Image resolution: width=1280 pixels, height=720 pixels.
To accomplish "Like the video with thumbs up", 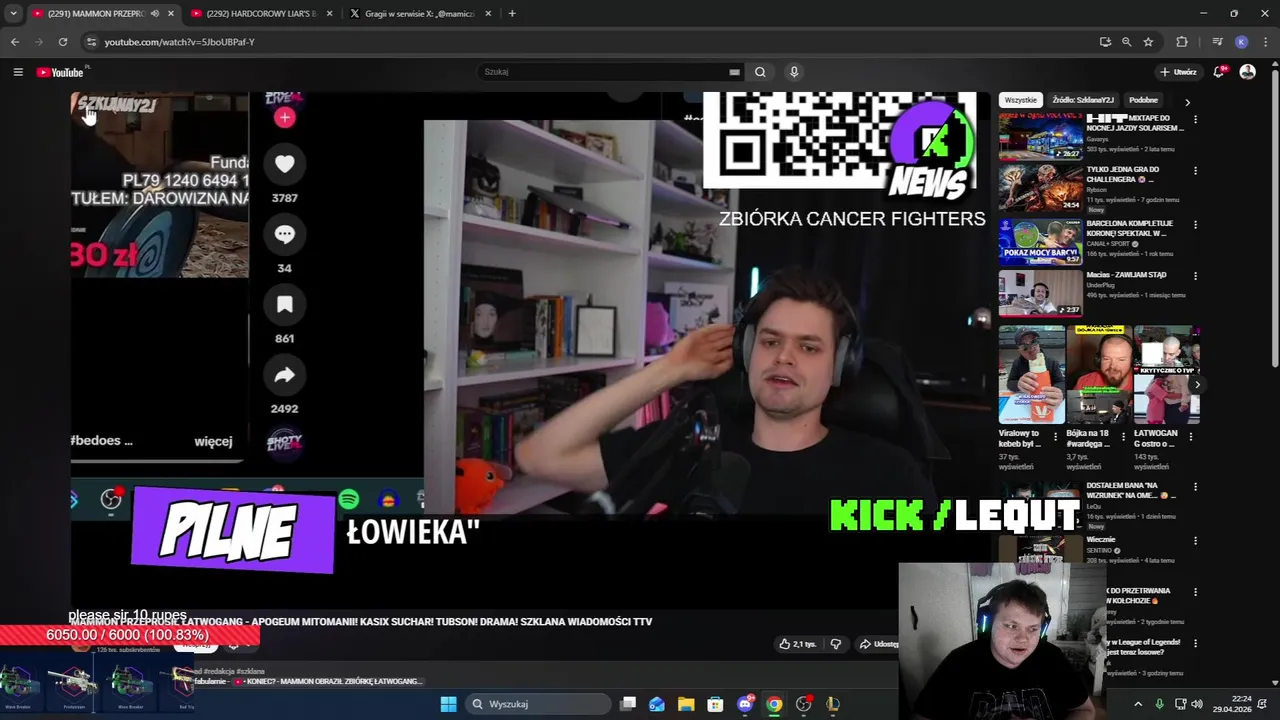I will [x=797, y=644].
